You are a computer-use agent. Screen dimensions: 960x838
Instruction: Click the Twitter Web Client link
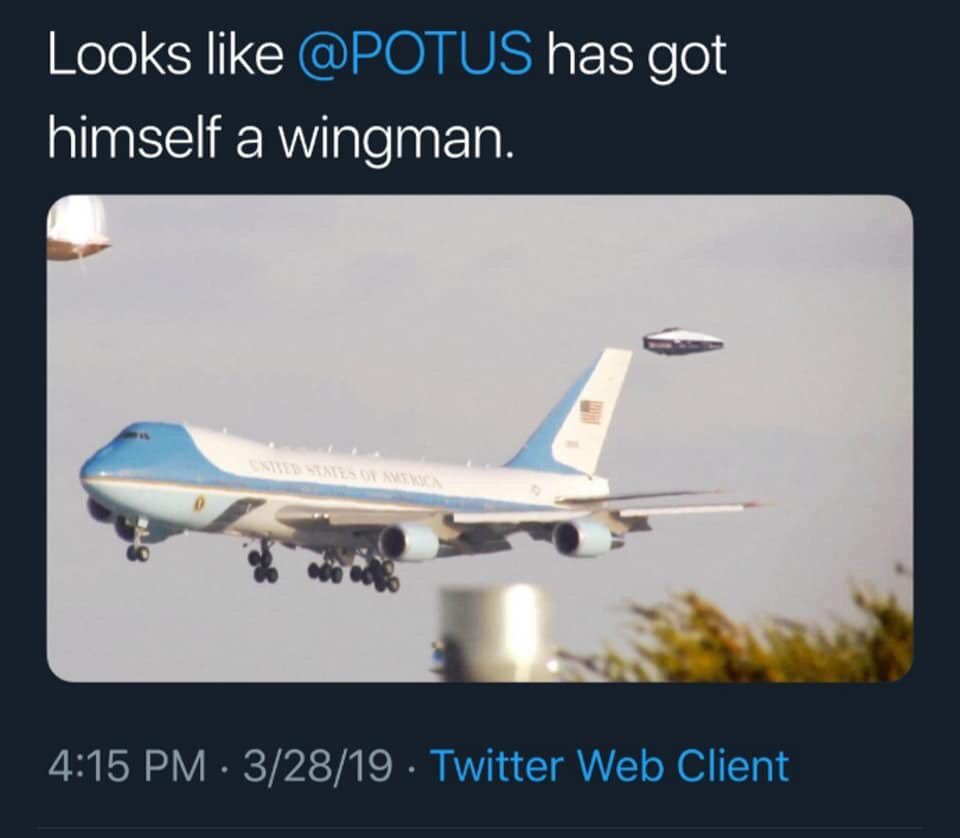[608, 766]
